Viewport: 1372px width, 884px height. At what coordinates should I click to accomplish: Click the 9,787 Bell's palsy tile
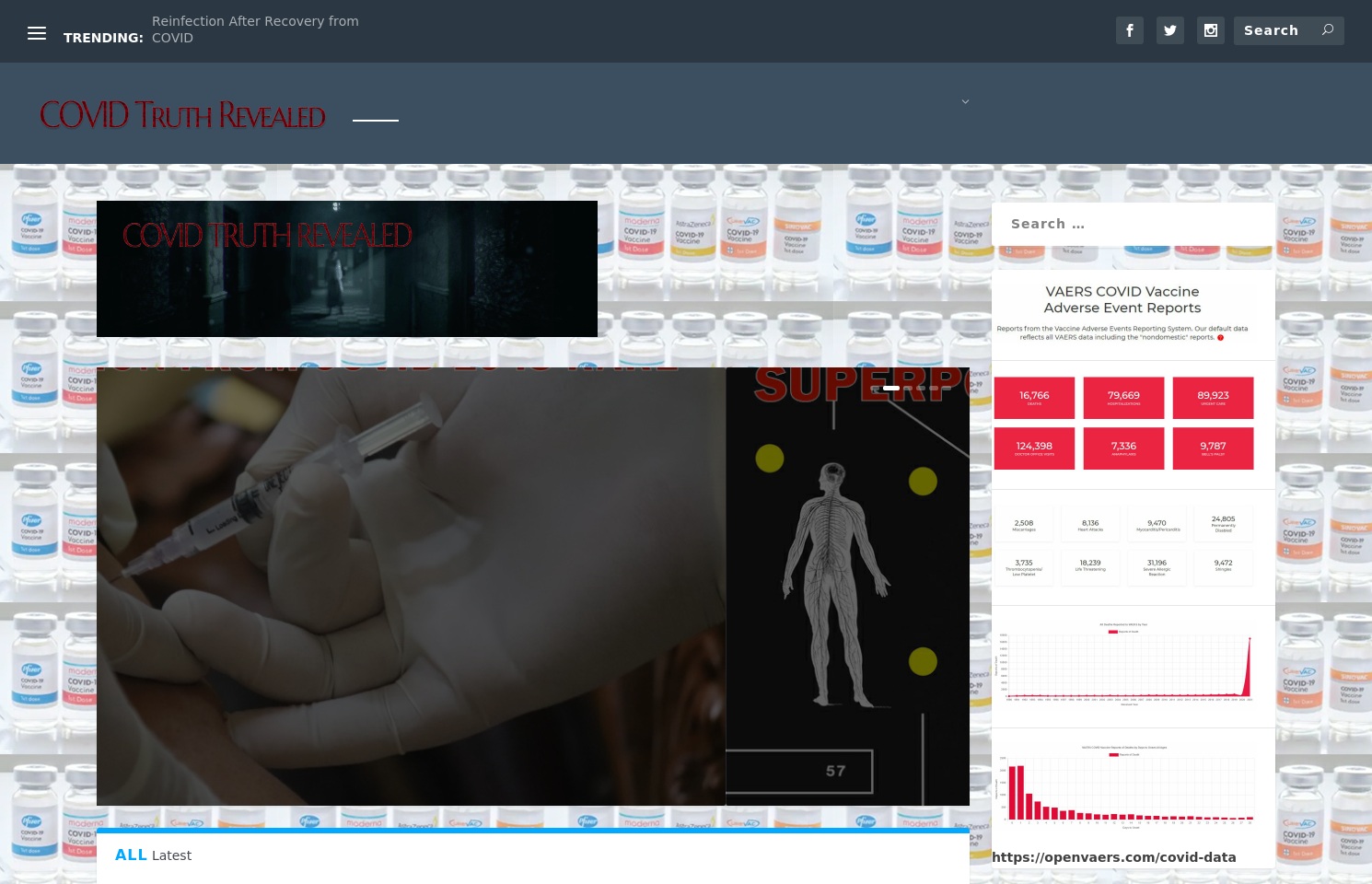pos(1213,448)
